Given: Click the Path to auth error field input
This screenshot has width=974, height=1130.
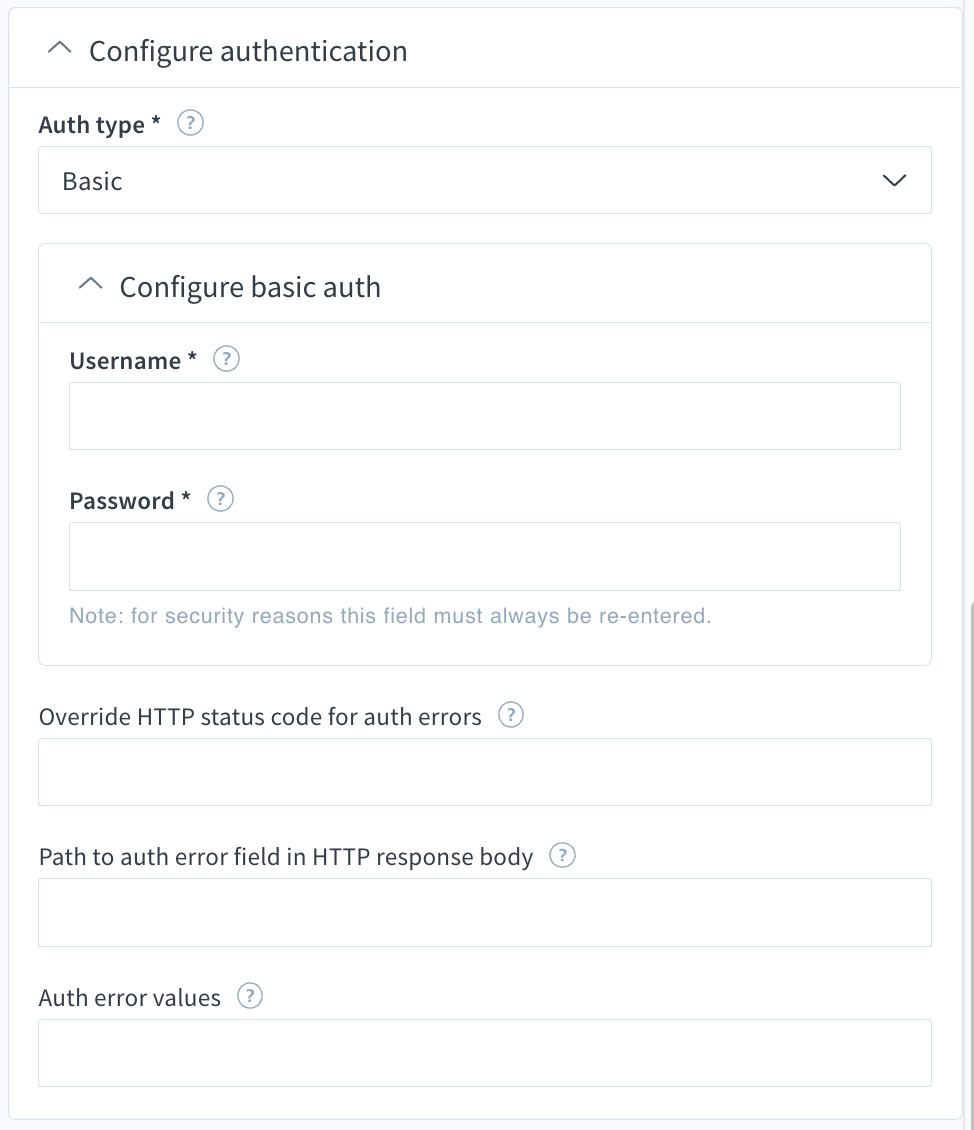Looking at the screenshot, I should click(485, 912).
